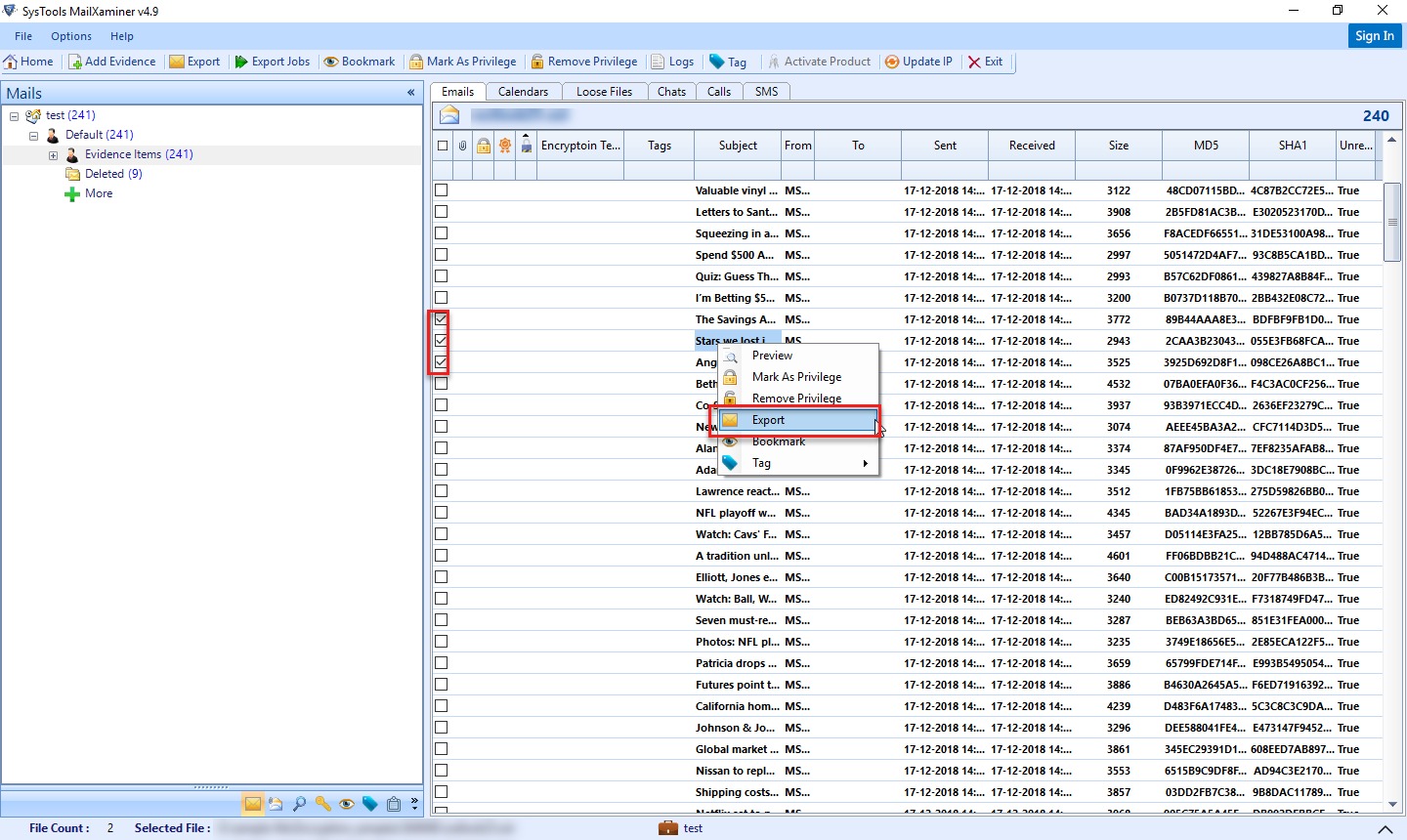The image size is (1407, 840).
Task: Click Update IP in toolbar
Action: point(918,62)
